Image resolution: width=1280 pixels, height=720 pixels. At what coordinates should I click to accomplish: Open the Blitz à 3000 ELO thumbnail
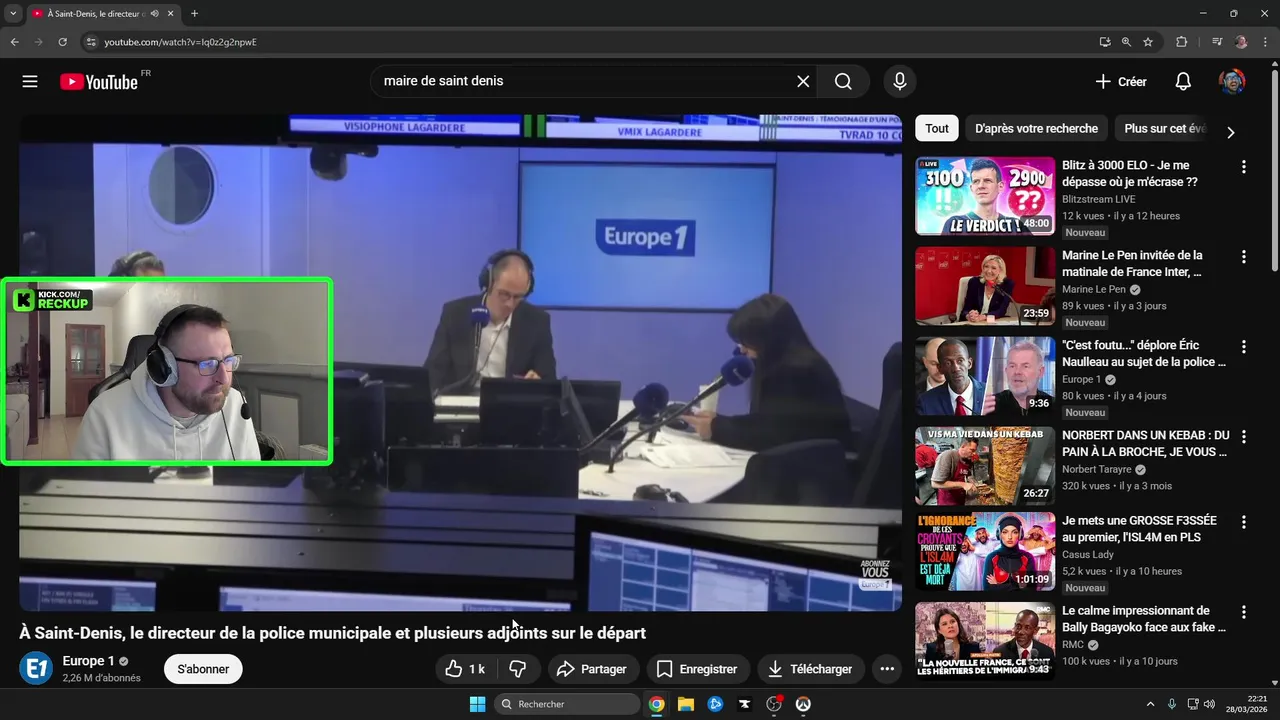(985, 196)
